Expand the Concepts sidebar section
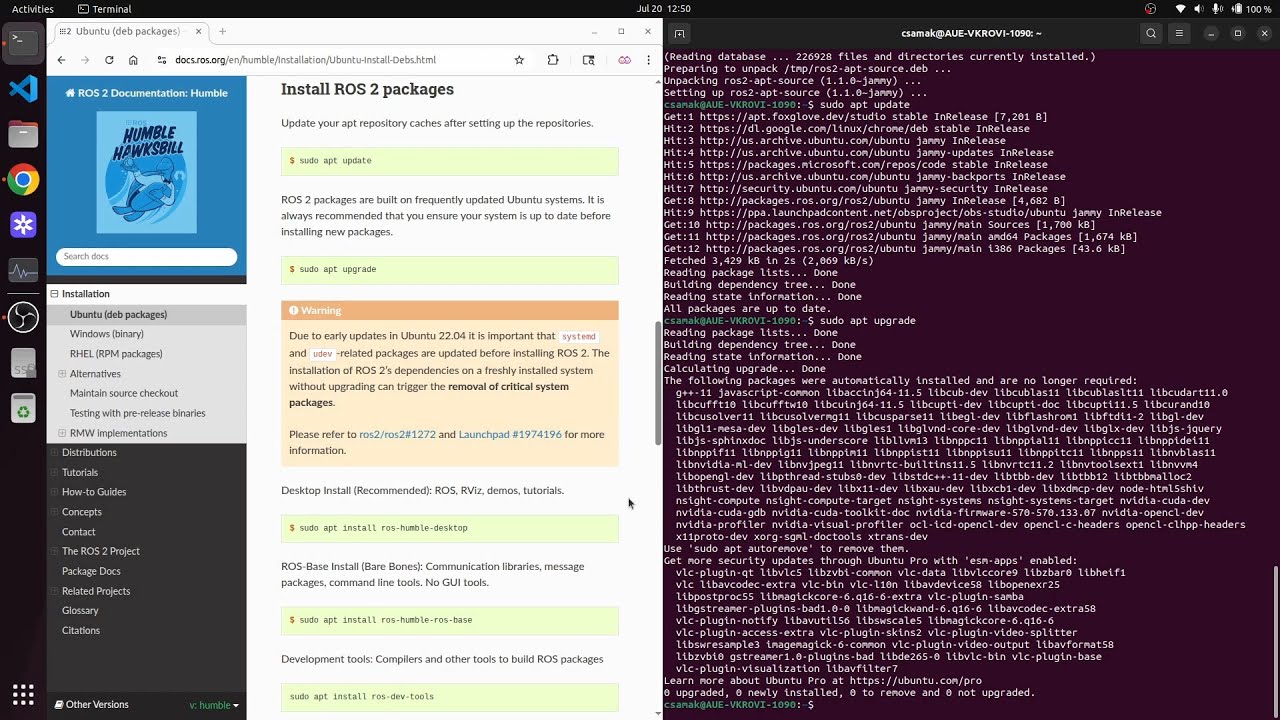Viewport: 1280px width, 720px height. (x=54, y=512)
